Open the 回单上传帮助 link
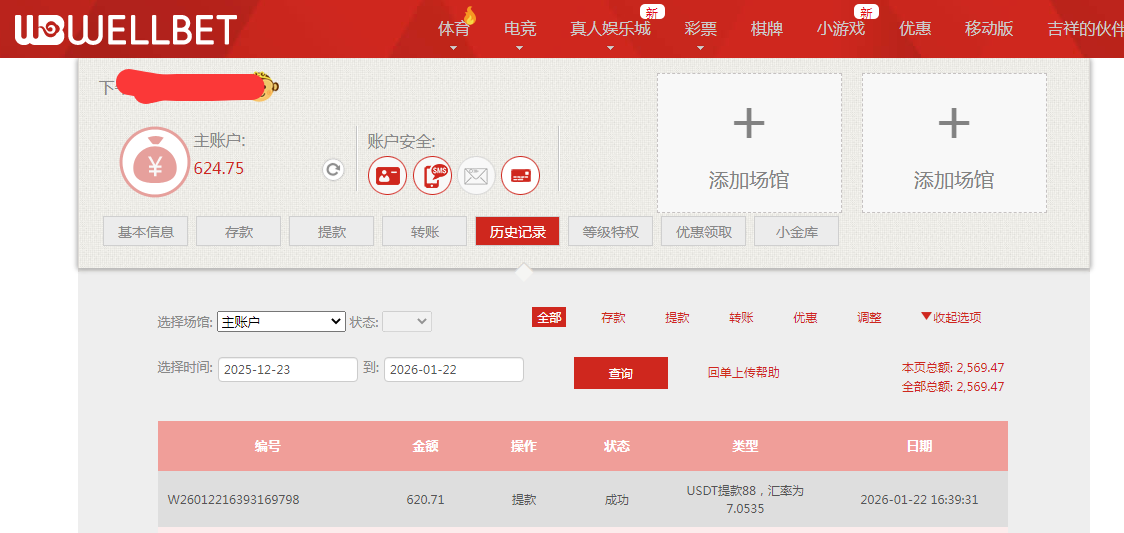The image size is (1124, 533). tap(743, 373)
